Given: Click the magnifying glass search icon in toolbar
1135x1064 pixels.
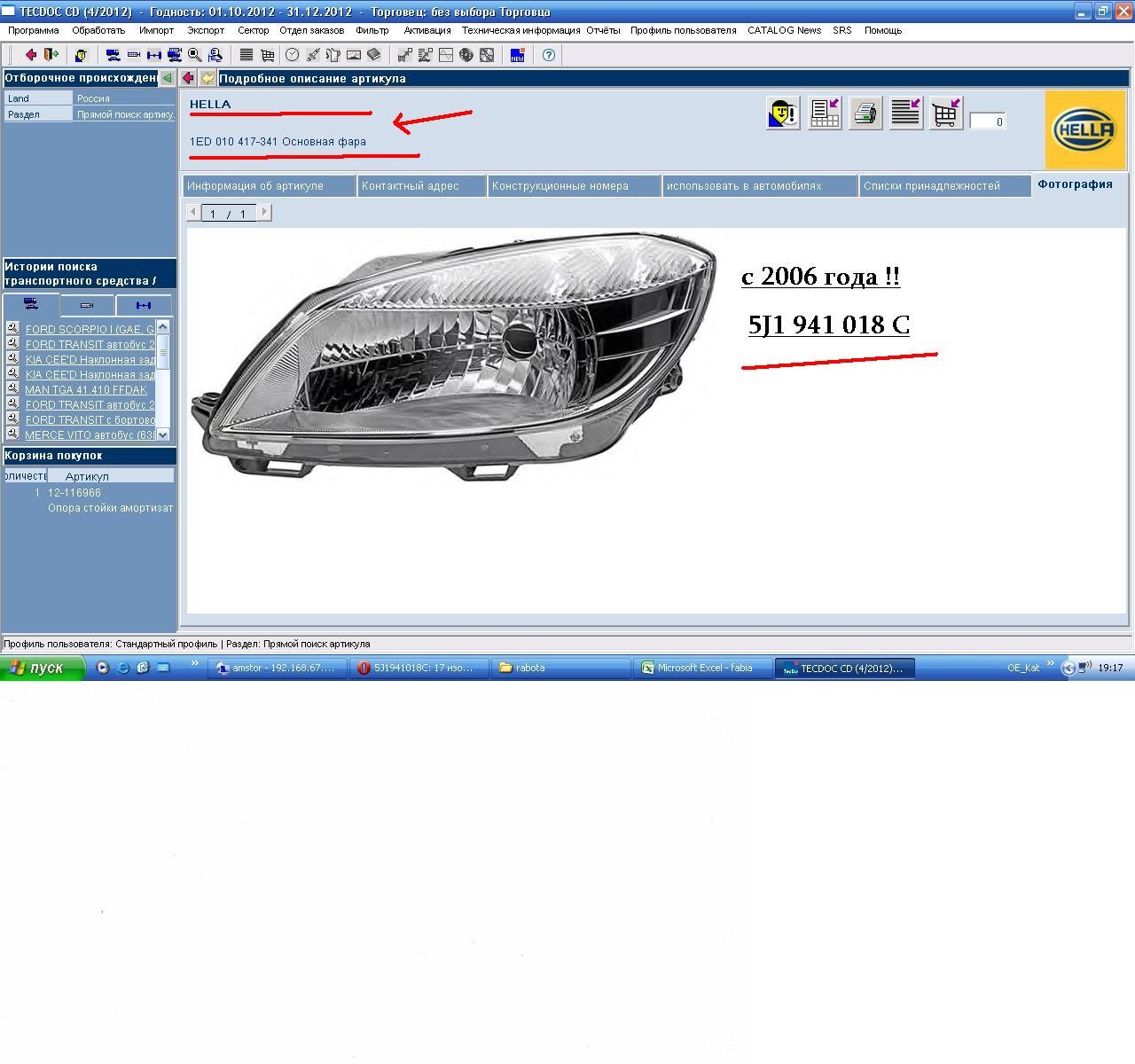Looking at the screenshot, I should pos(194,55).
